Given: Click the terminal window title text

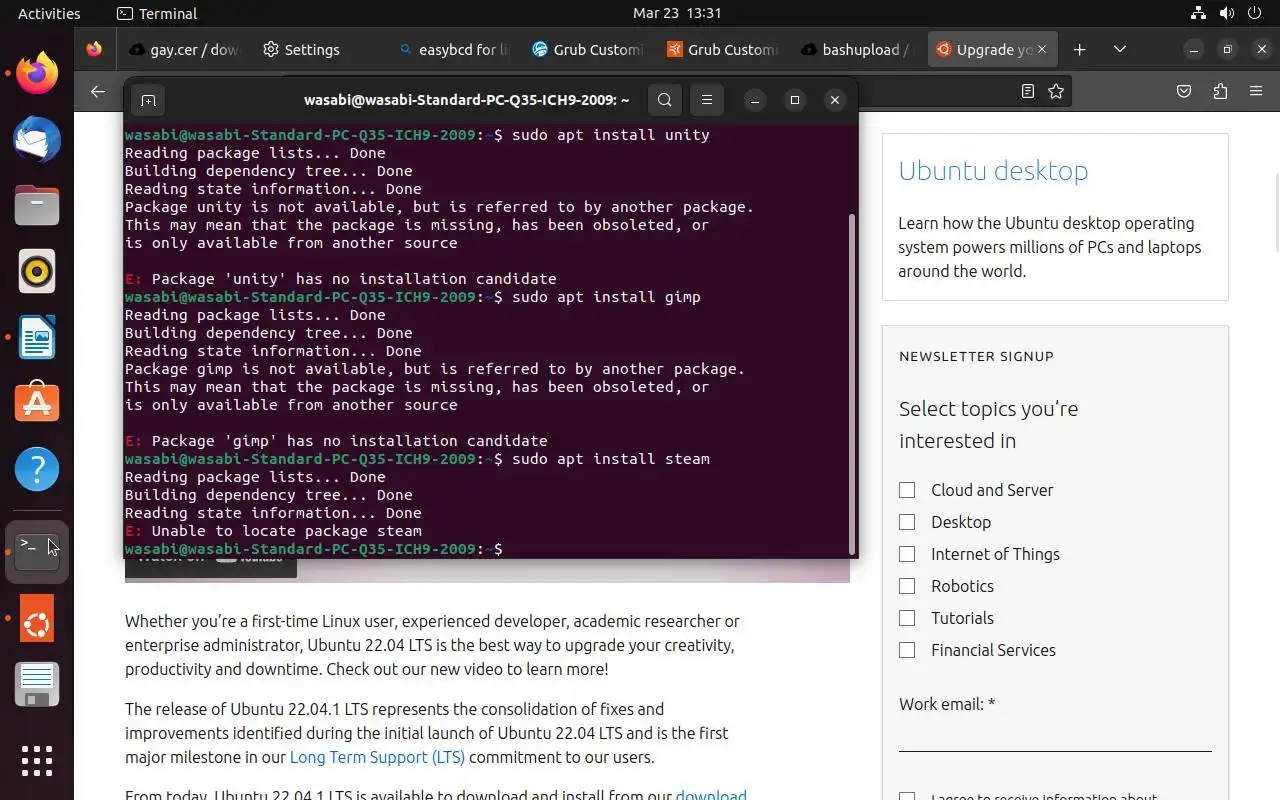Looking at the screenshot, I should coord(467,100).
